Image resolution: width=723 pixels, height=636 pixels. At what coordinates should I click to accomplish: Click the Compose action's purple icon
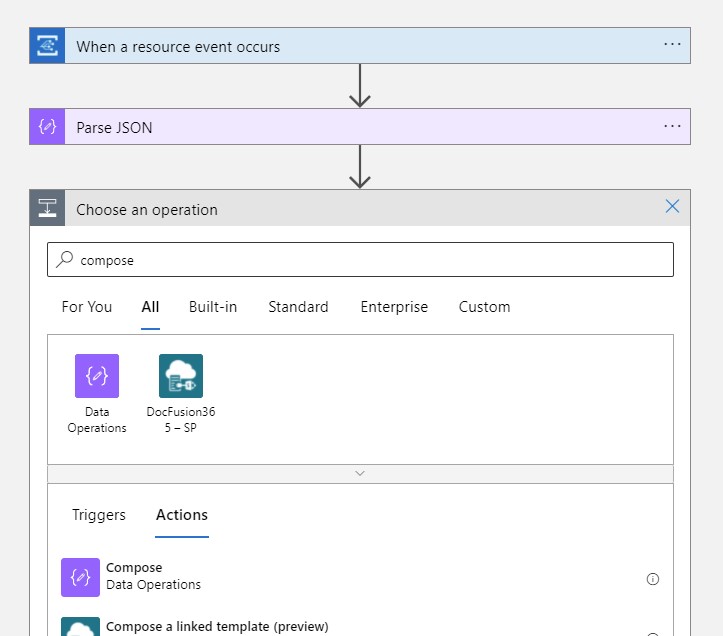(80, 577)
